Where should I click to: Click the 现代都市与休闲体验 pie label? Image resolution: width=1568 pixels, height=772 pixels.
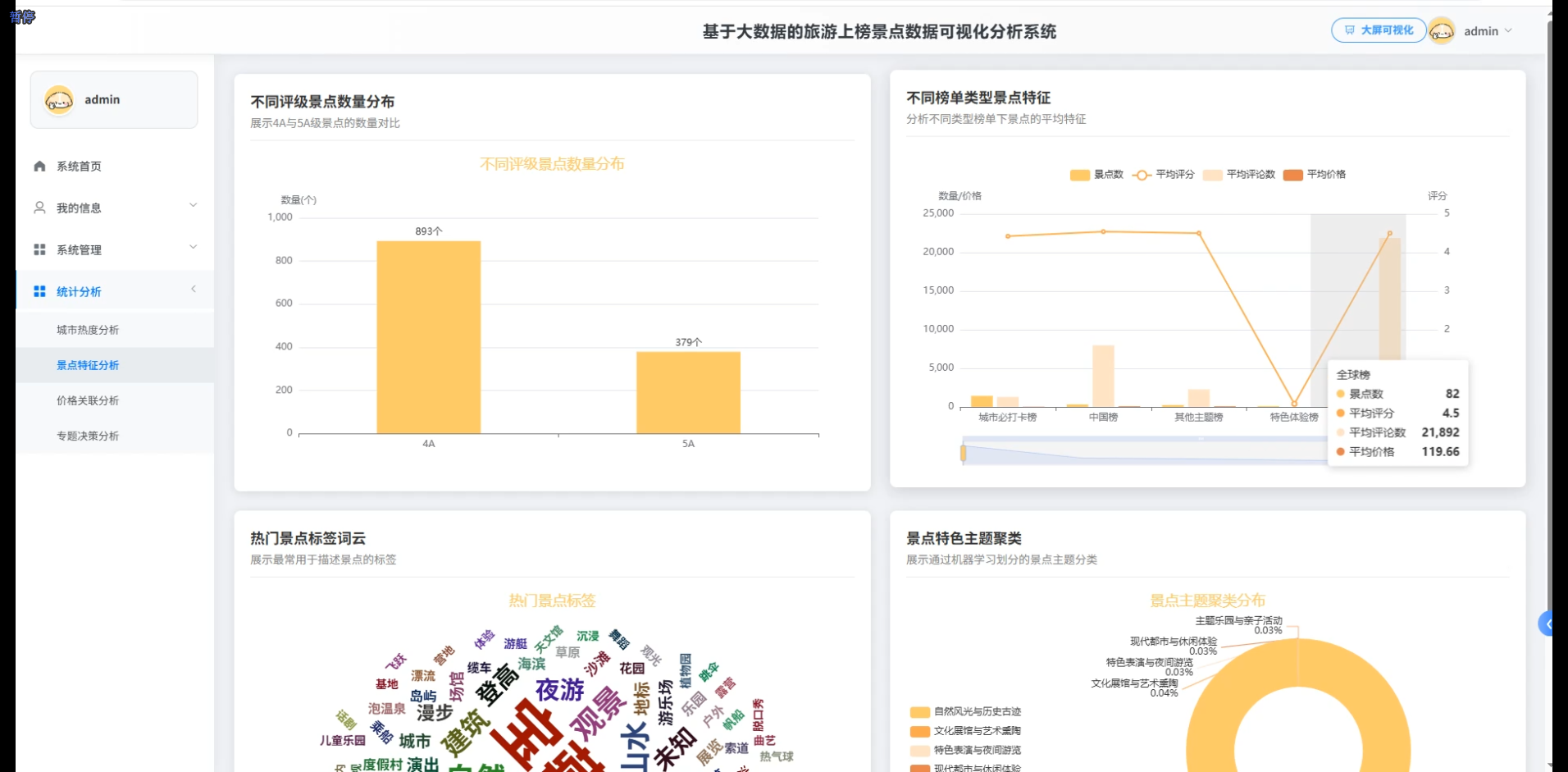pos(1174,642)
